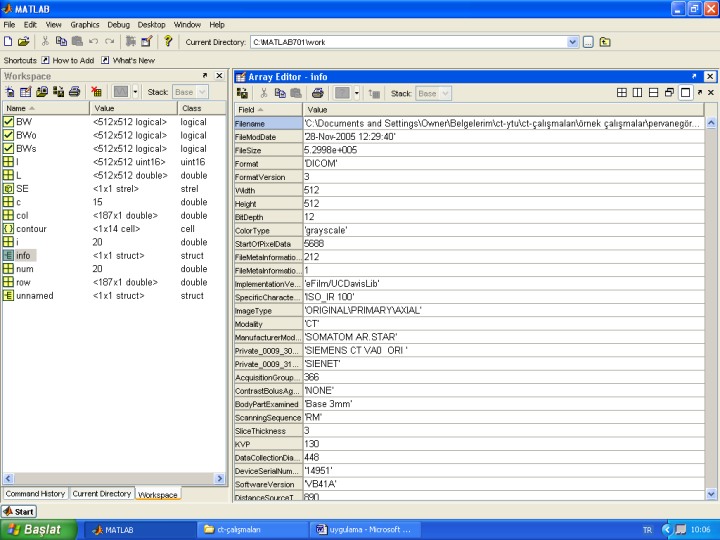The height and width of the screenshot is (540, 720).
Task: Click the browse for folder button
Action: (x=588, y=42)
